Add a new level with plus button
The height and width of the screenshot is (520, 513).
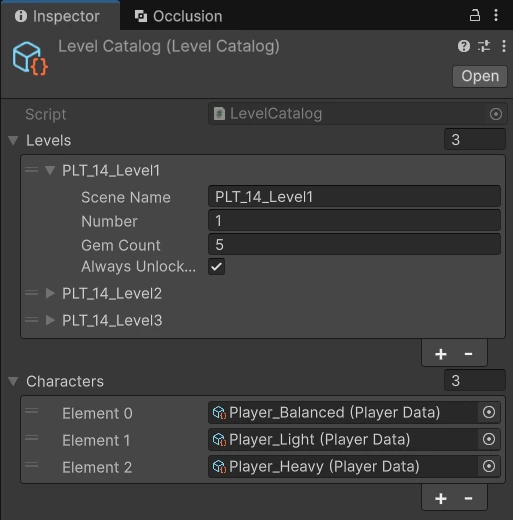coord(441,354)
